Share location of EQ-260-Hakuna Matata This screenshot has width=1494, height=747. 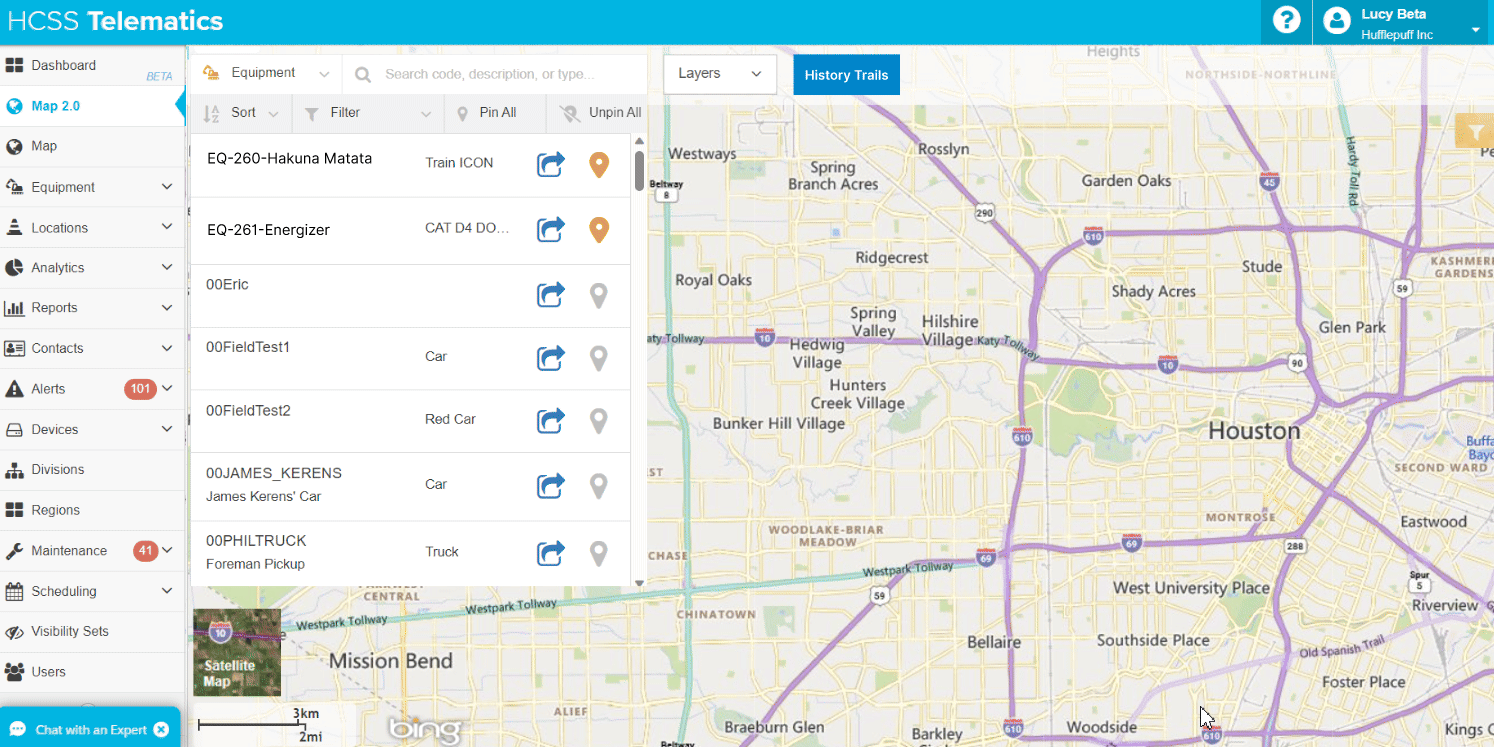point(551,164)
